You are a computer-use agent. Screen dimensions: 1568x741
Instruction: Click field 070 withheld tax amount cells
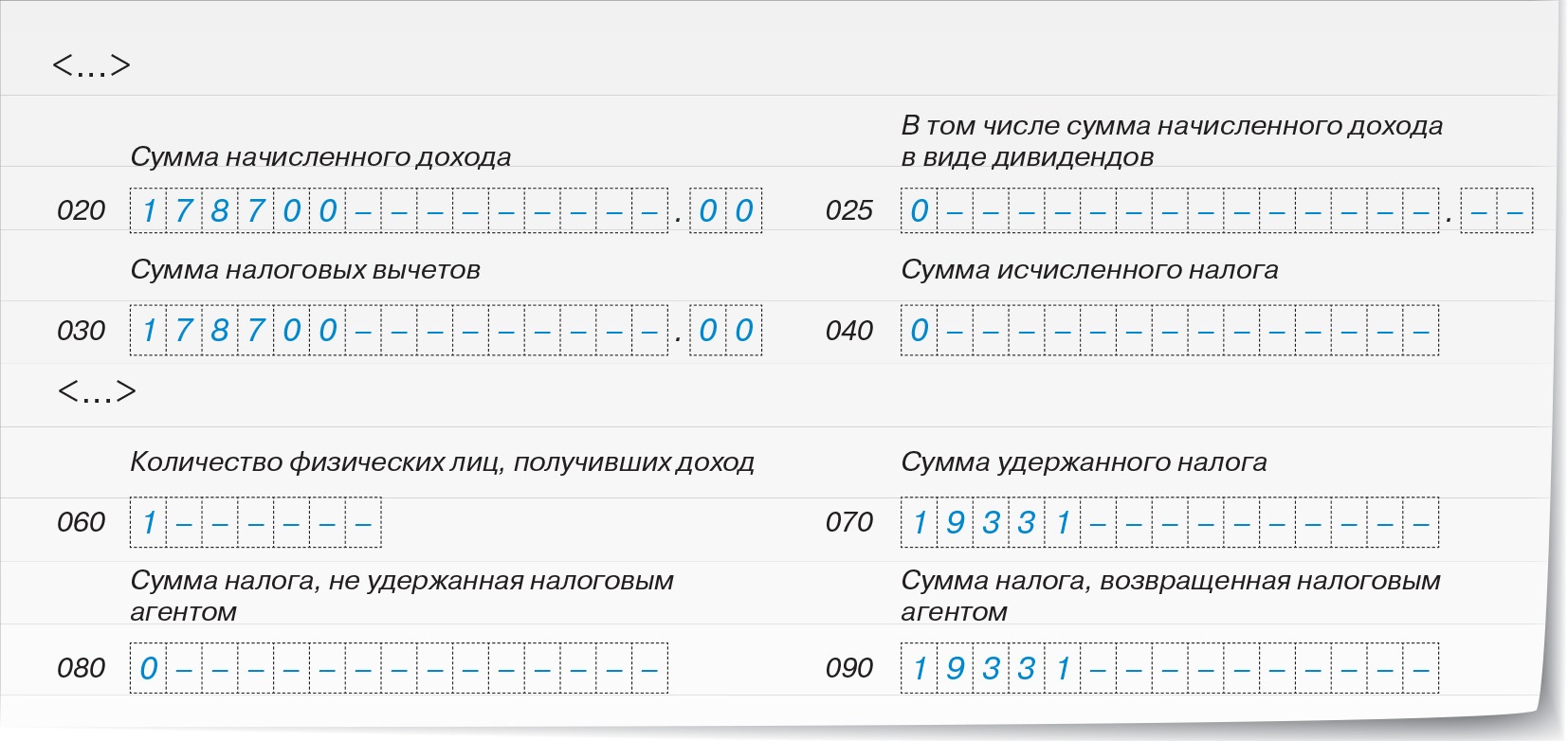1170,522
